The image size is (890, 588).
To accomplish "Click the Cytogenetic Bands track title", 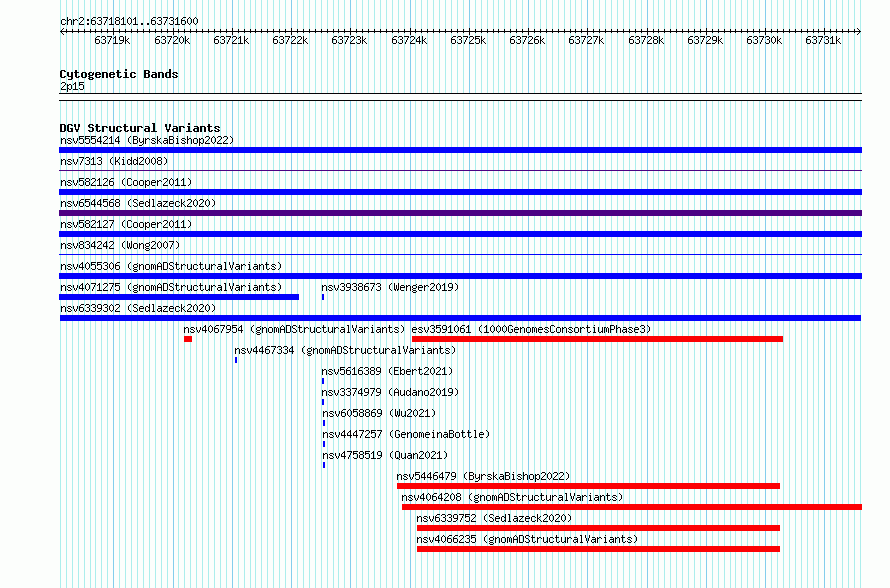I will tap(119, 74).
